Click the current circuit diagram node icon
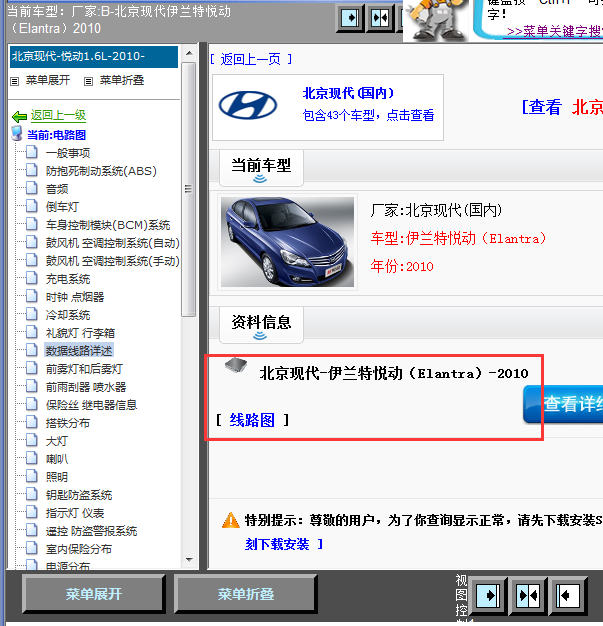603x626 pixels. point(17,134)
